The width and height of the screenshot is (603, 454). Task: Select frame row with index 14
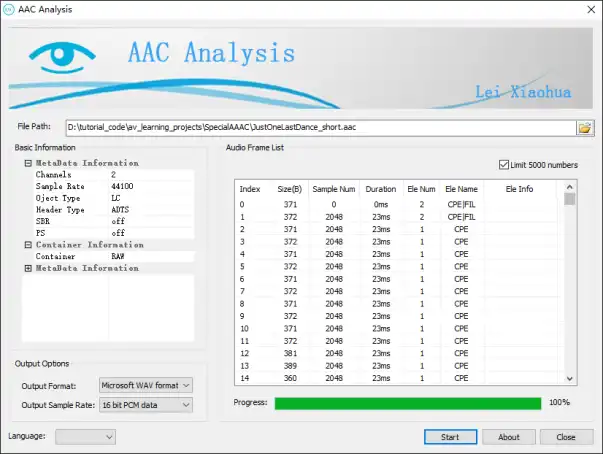coord(396,378)
